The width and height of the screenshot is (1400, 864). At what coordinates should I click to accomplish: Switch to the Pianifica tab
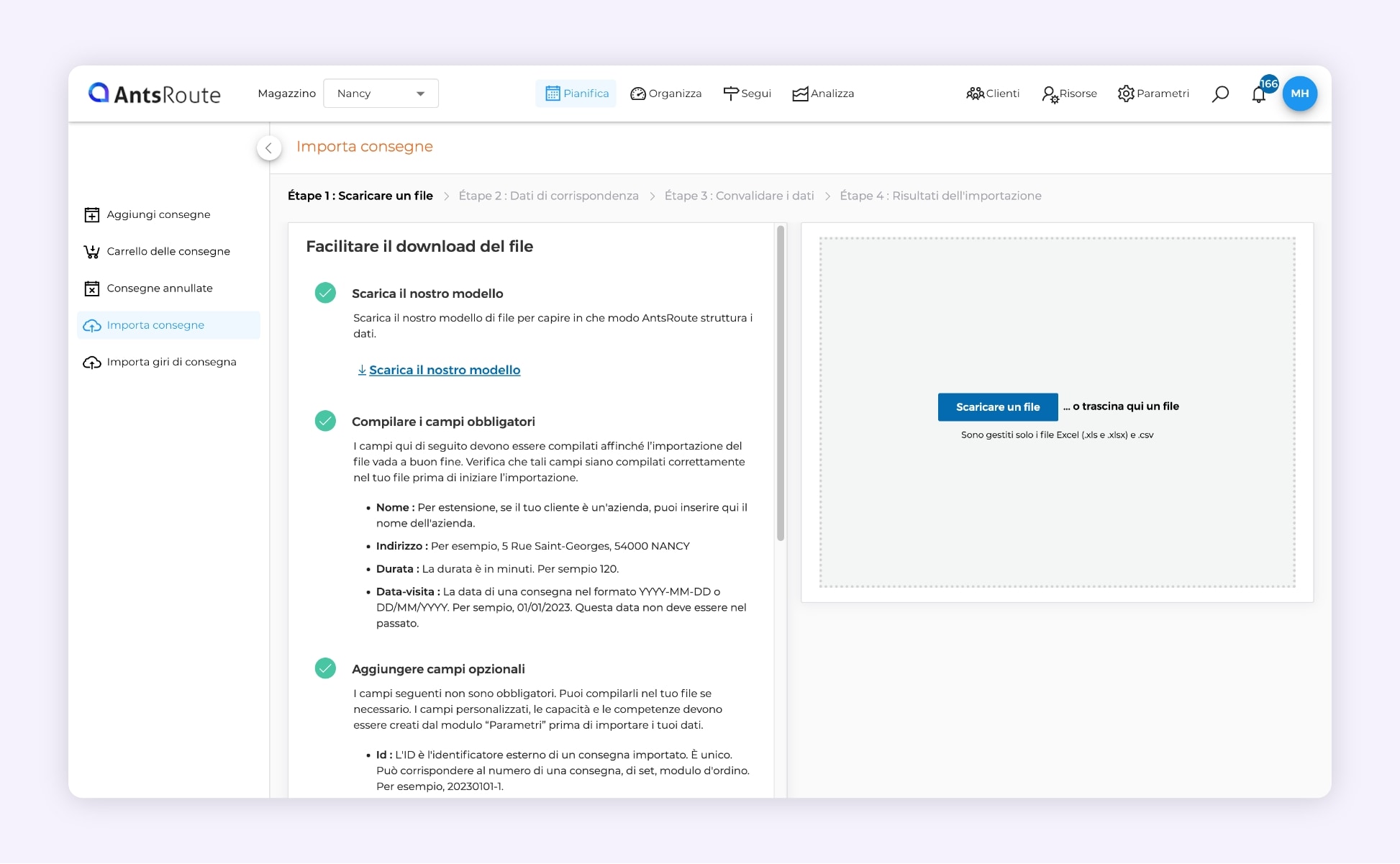[576, 93]
